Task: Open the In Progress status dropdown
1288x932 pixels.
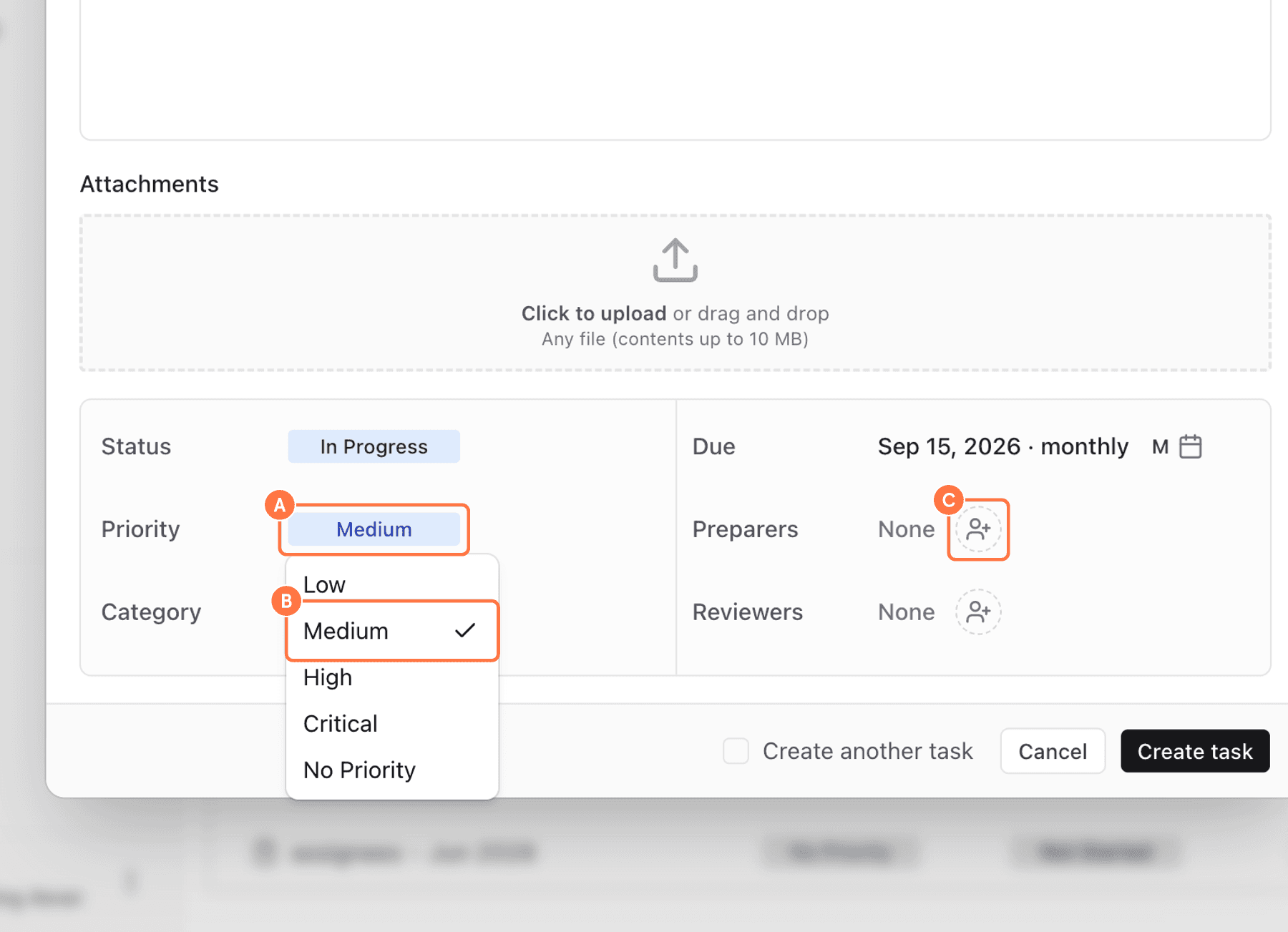Action: click(374, 446)
